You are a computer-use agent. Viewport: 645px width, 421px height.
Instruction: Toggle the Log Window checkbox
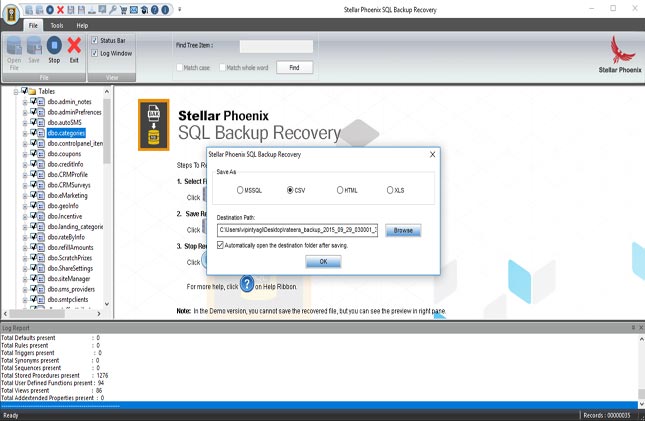pyautogui.click(x=95, y=53)
